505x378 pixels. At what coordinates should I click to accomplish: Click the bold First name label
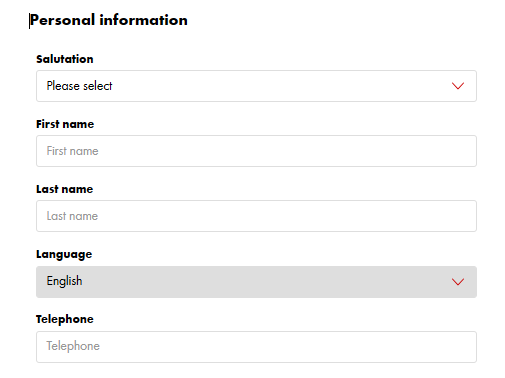(x=65, y=124)
